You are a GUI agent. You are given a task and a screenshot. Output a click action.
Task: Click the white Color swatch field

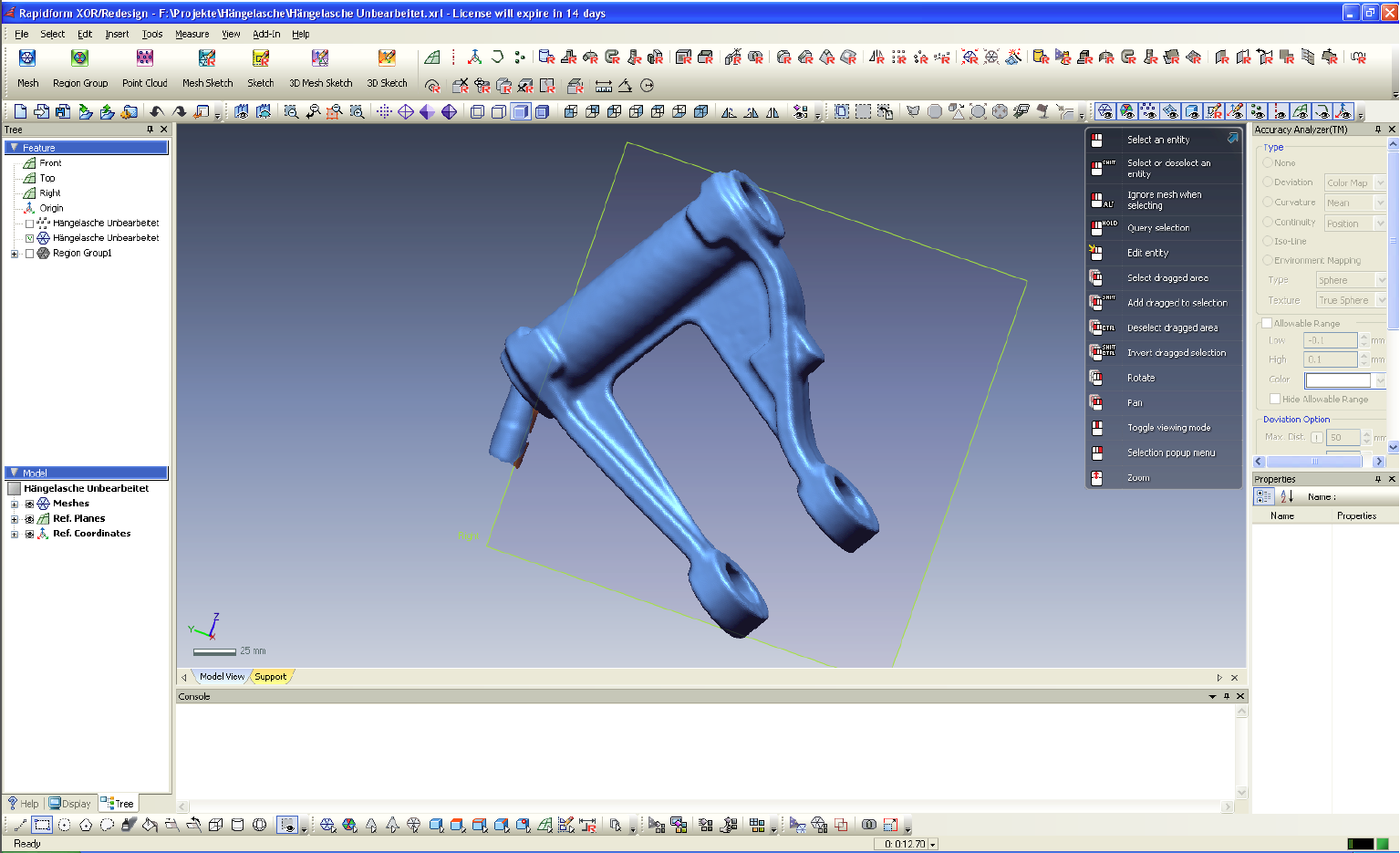click(x=1337, y=380)
